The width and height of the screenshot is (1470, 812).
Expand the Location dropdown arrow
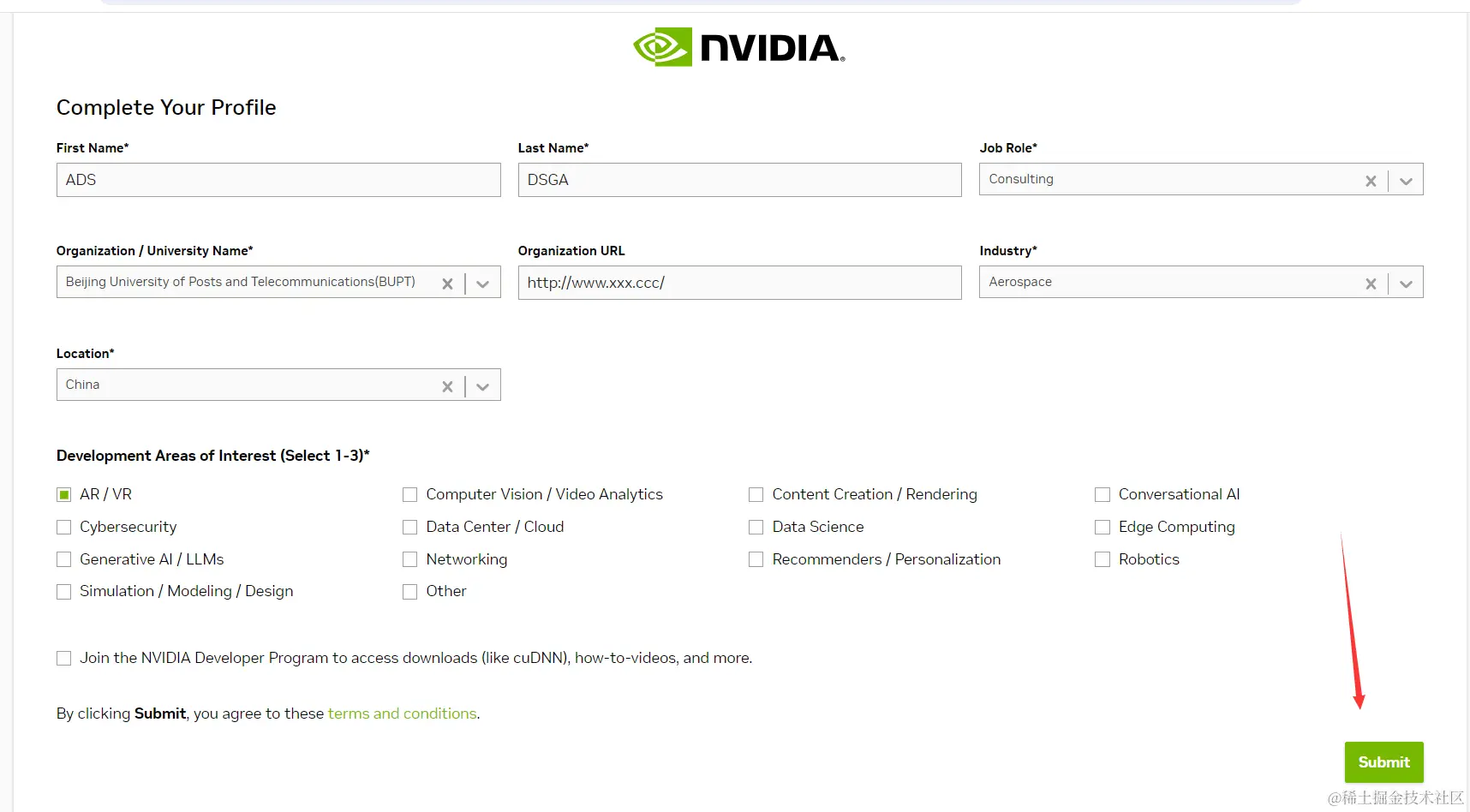coord(482,386)
